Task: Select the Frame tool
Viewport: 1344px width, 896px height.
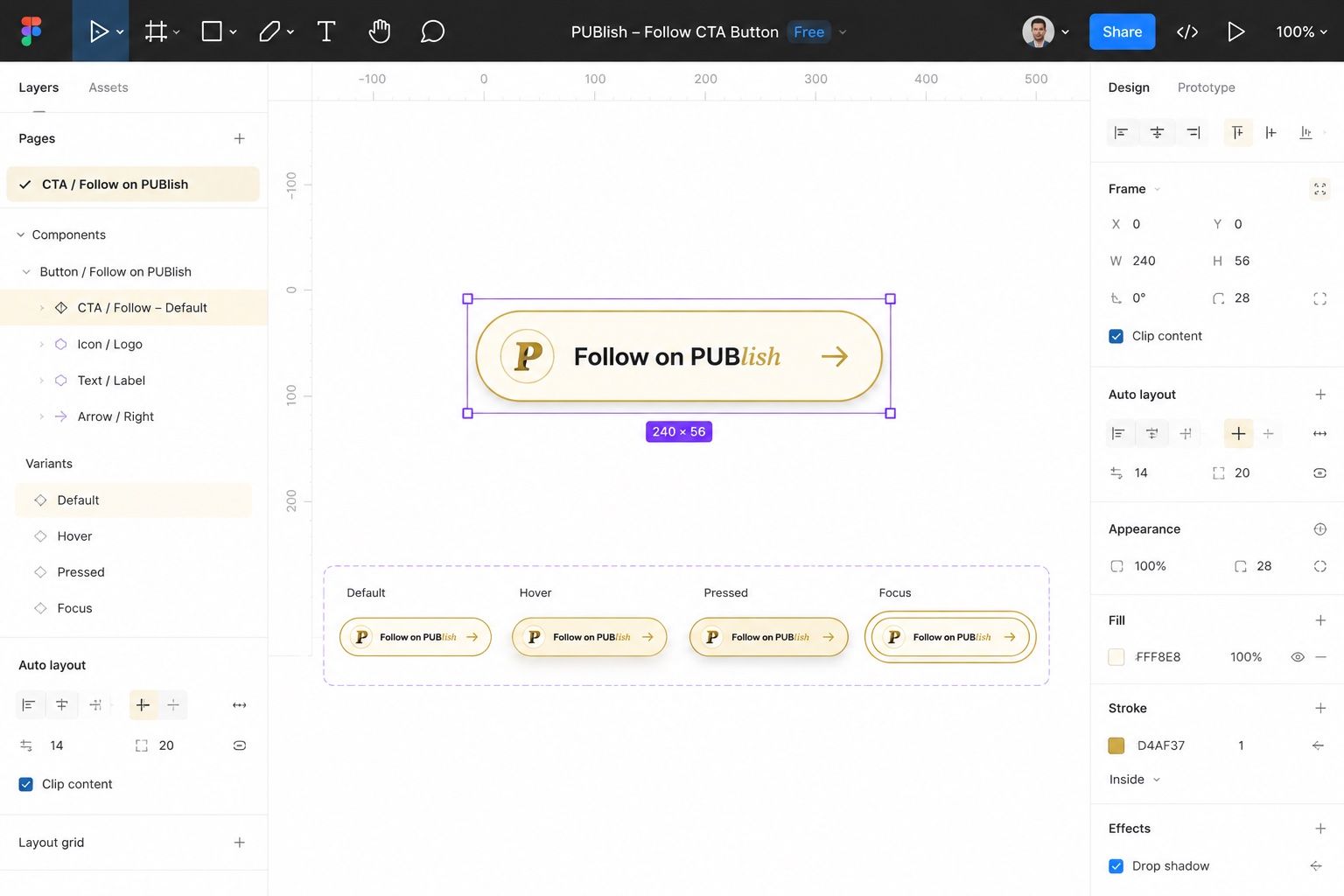Action: point(156,31)
